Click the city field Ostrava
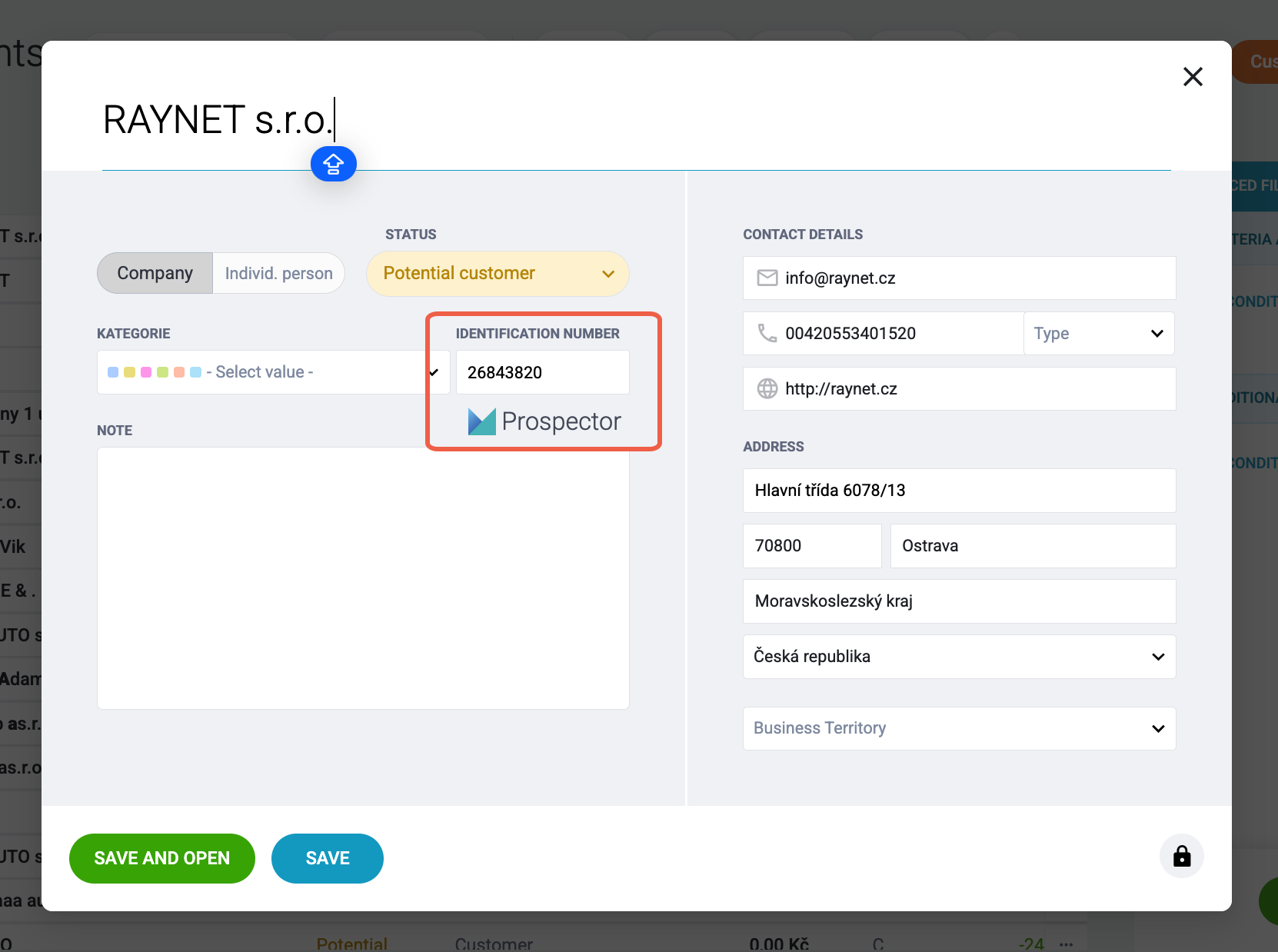 pos(1033,546)
